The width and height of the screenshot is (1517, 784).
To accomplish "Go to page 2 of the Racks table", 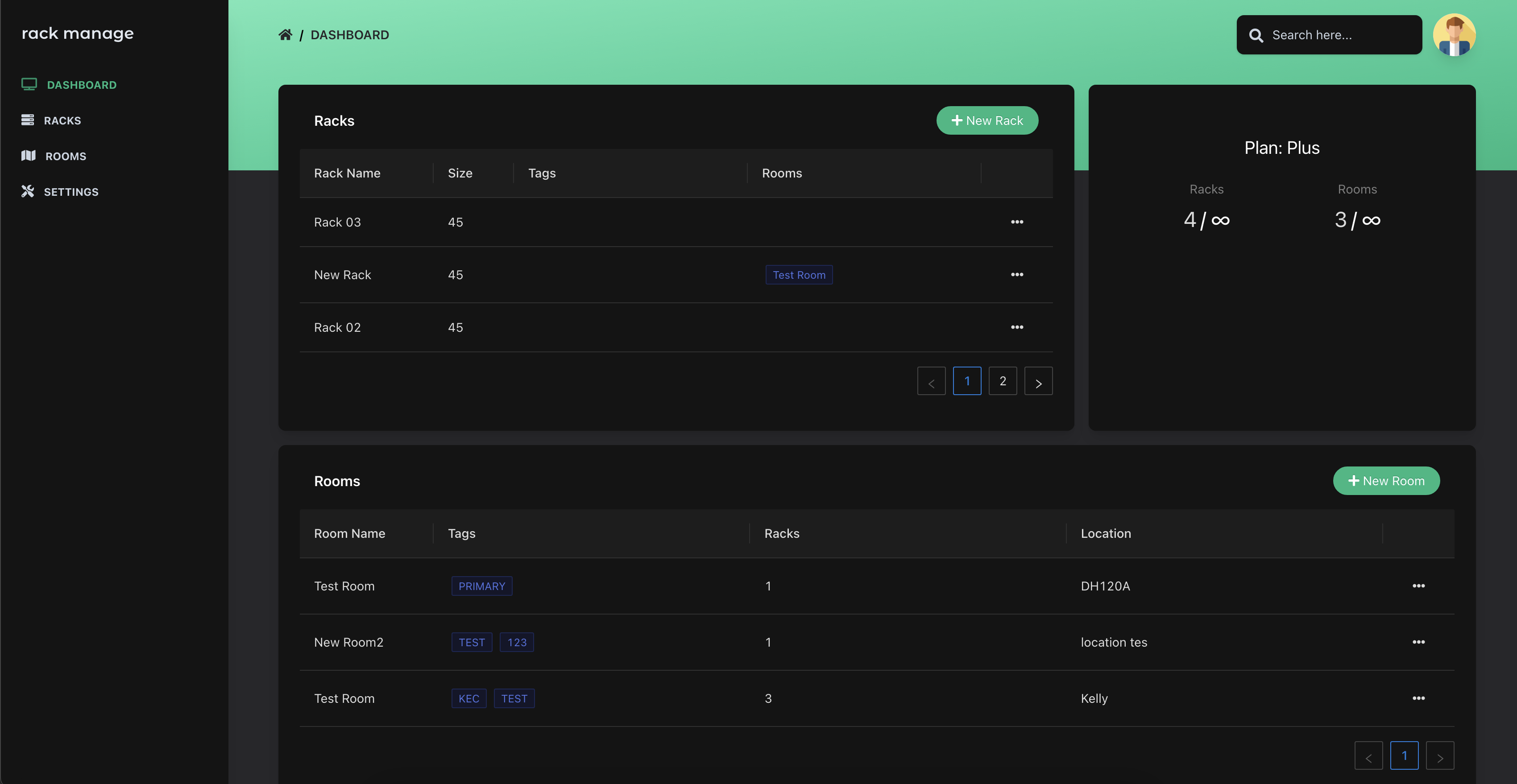I will [x=1003, y=381].
